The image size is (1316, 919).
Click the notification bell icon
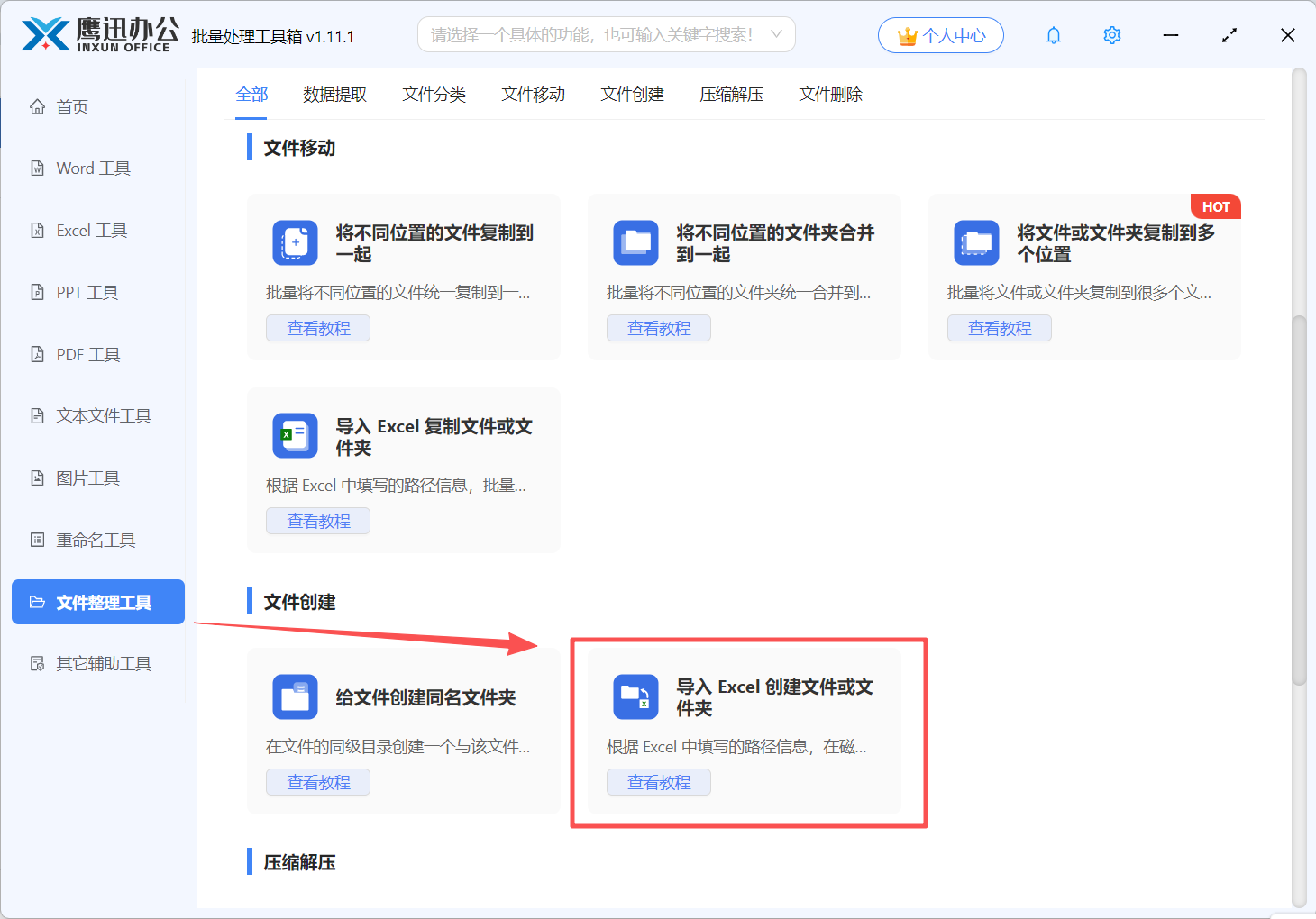1053,35
